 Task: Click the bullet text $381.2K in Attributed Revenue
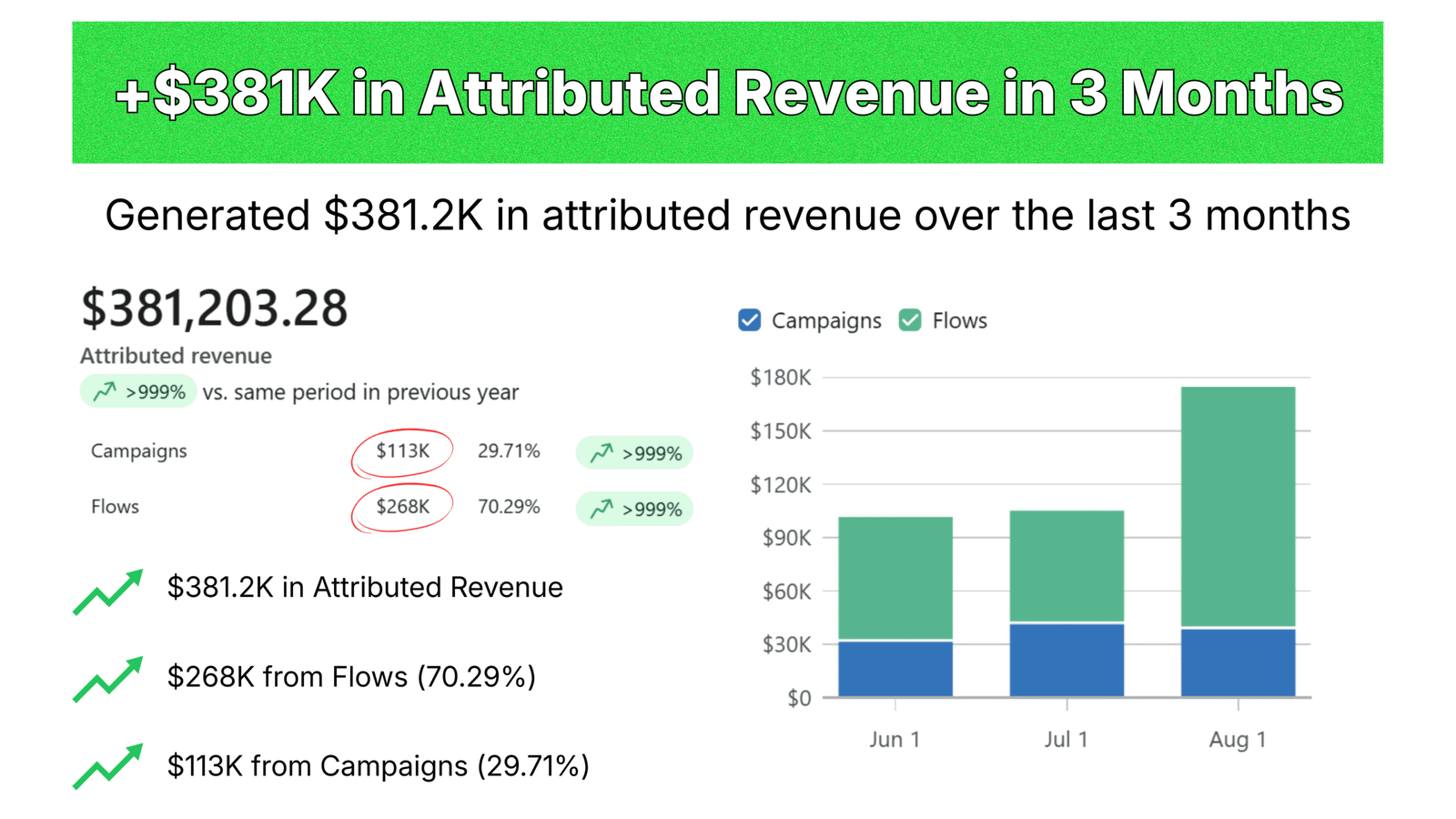(x=365, y=588)
